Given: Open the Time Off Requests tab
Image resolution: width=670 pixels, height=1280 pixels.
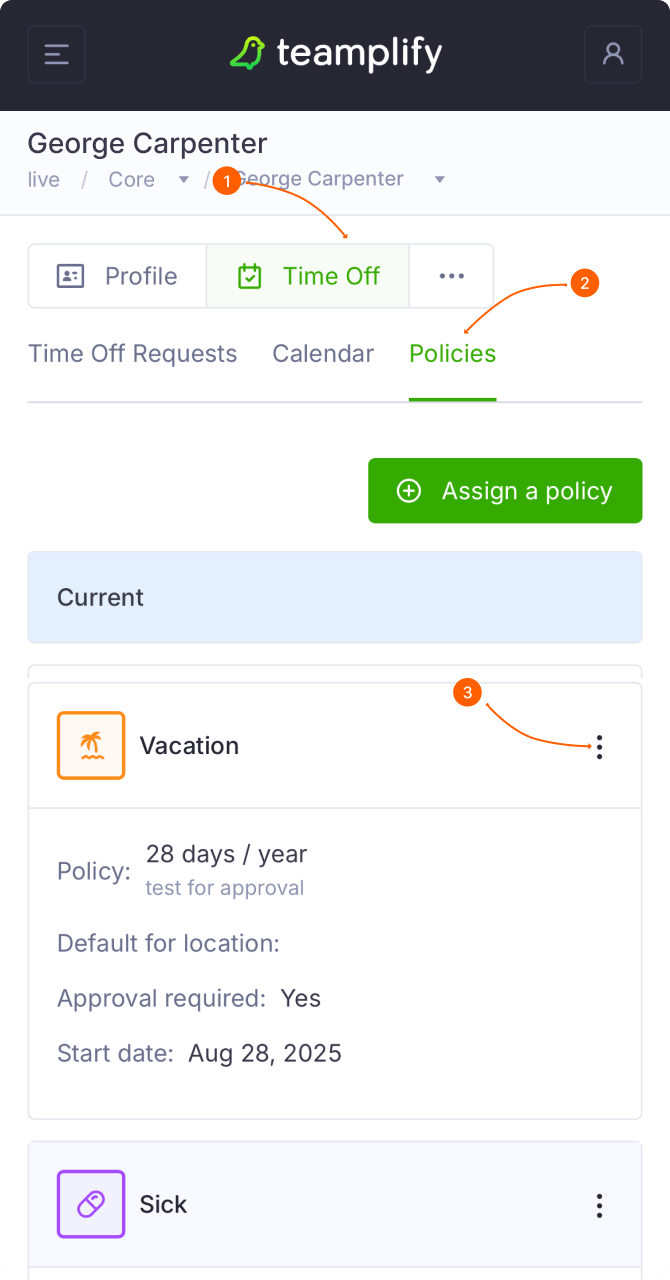Looking at the screenshot, I should click(132, 354).
